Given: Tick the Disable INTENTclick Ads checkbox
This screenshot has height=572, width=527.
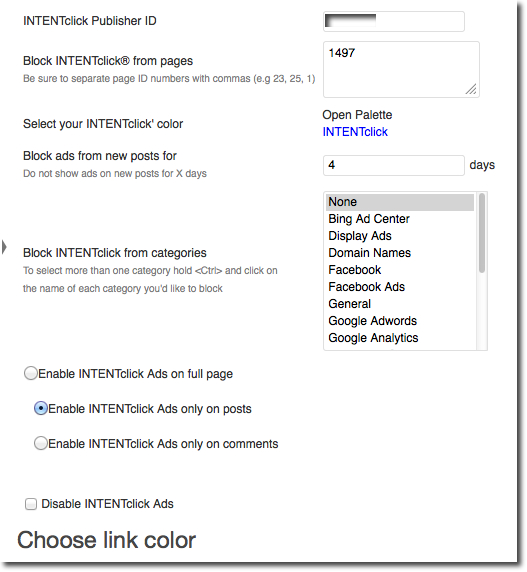Looking at the screenshot, I should pyautogui.click(x=31, y=504).
